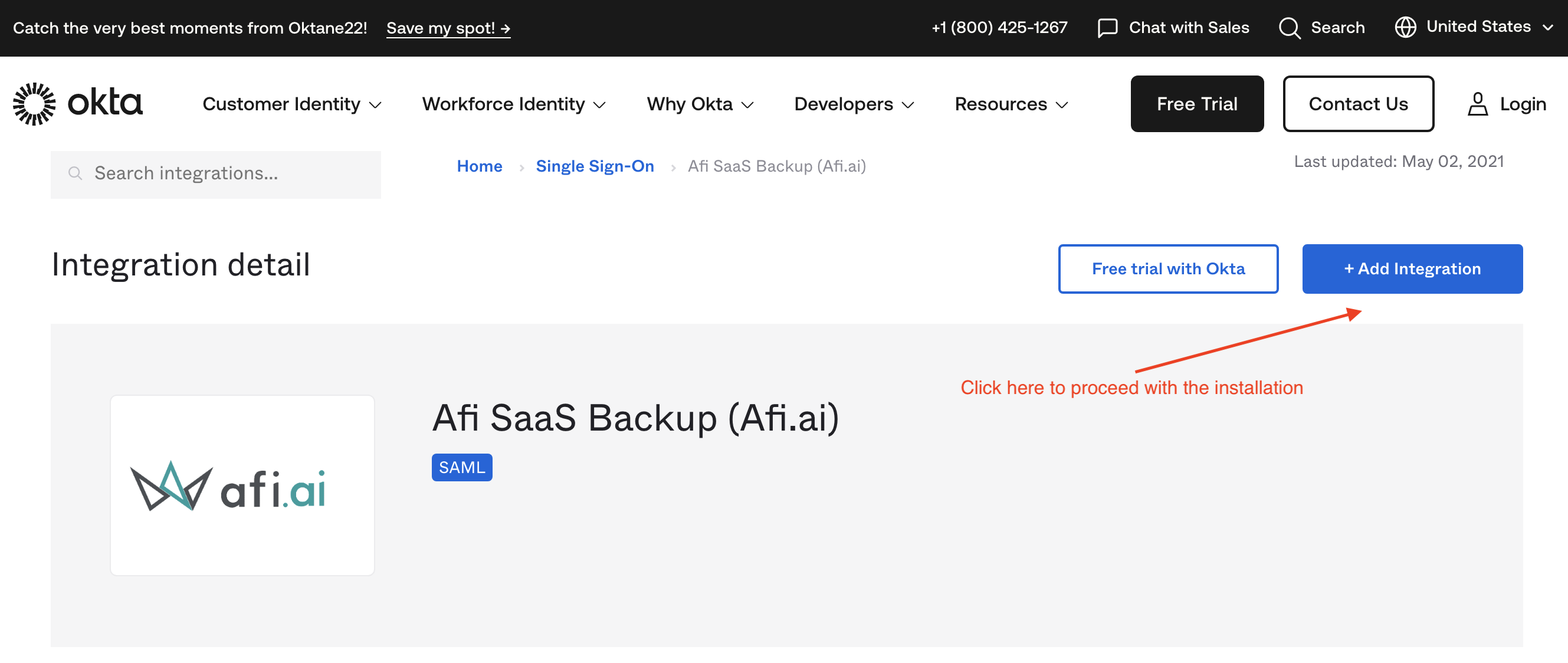1568x663 pixels.
Task: Follow the Save my spot link
Action: 448,29
